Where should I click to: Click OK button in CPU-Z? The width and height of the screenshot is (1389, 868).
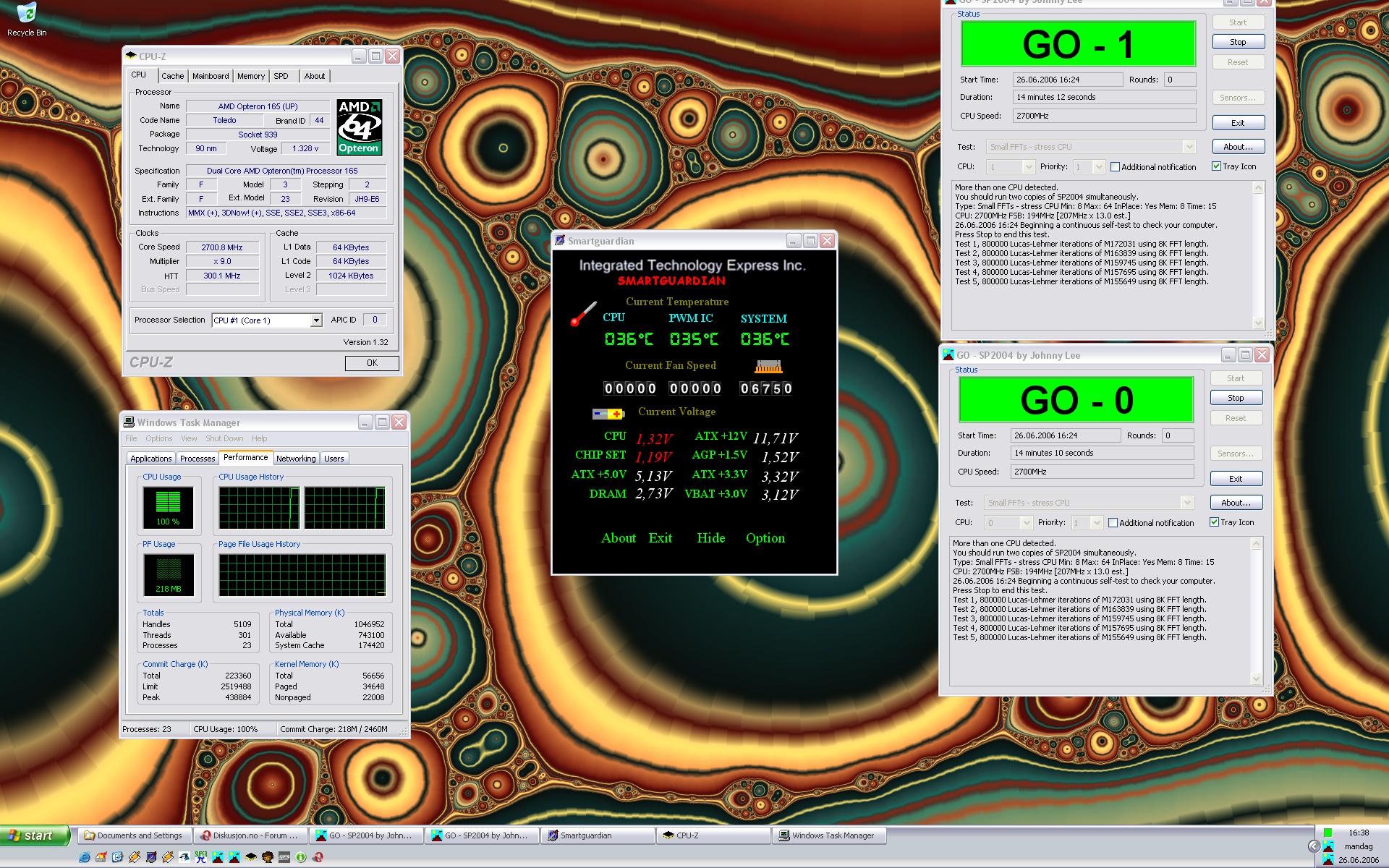tap(372, 363)
